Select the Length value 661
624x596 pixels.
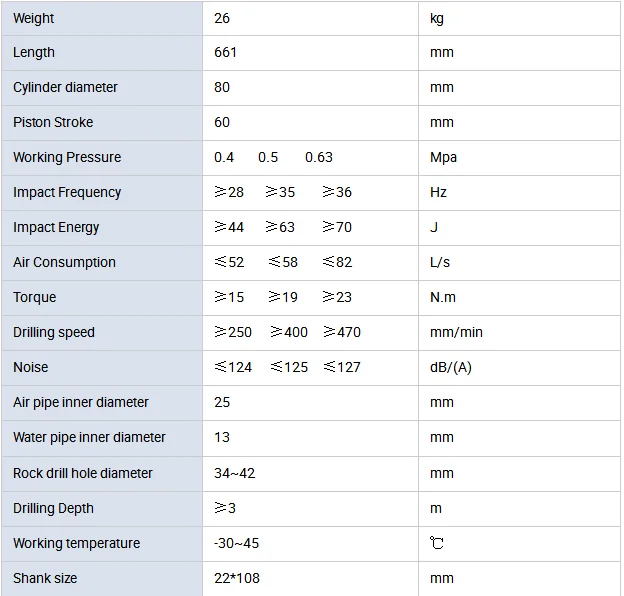point(225,52)
